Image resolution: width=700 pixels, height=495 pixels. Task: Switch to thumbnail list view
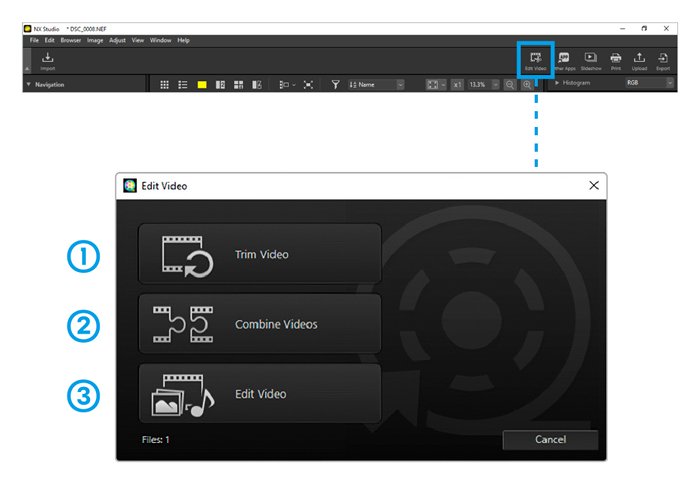[183, 85]
